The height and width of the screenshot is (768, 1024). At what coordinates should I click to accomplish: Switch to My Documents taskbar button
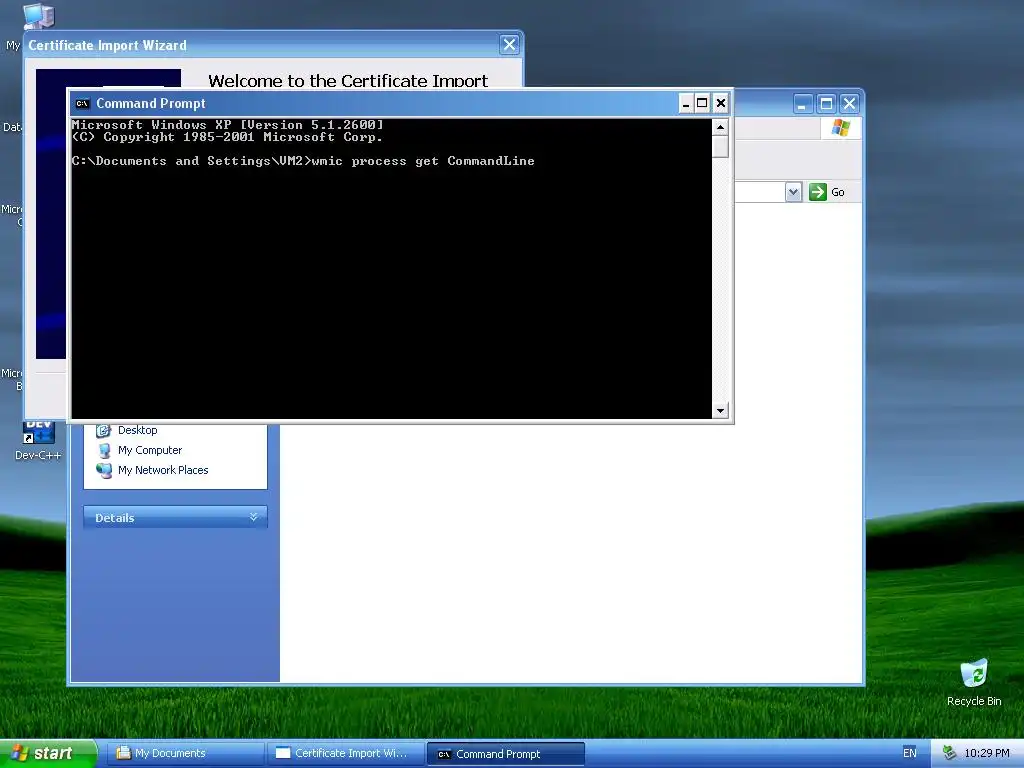click(185, 754)
